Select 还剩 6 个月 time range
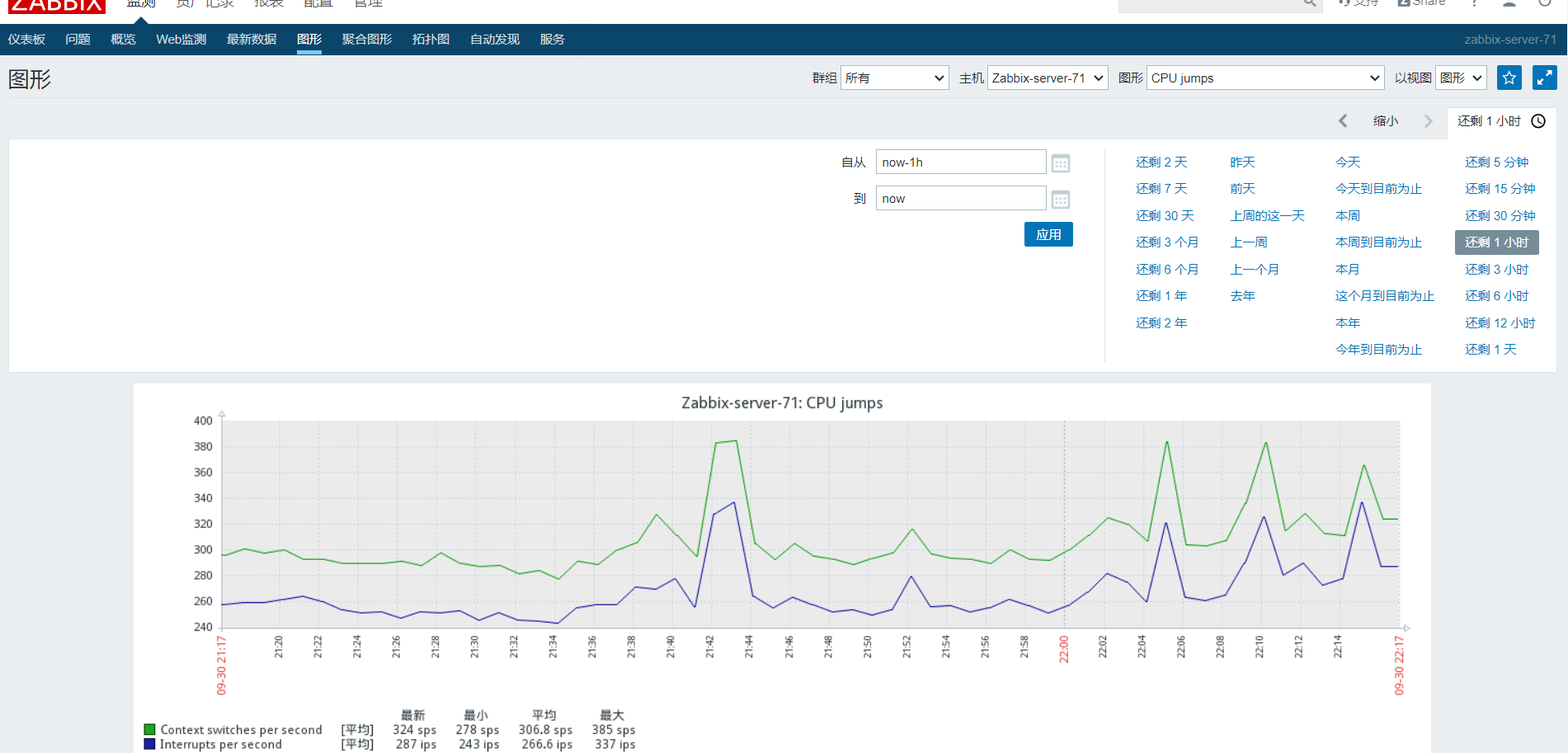The width and height of the screenshot is (1568, 753). (1167, 270)
